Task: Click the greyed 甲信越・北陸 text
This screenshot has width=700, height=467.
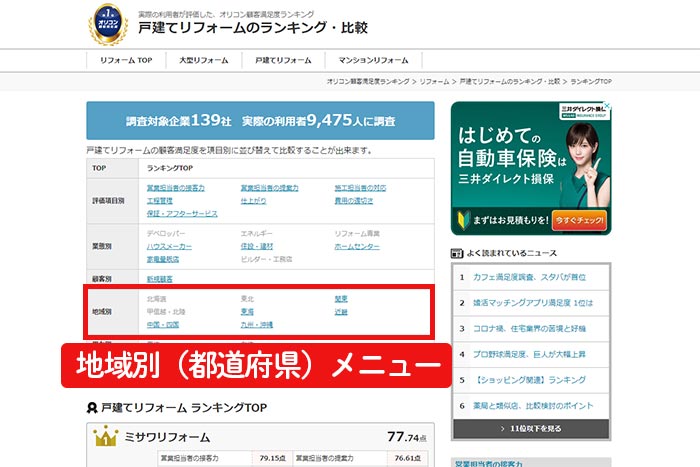Action: pyautogui.click(x=166, y=312)
